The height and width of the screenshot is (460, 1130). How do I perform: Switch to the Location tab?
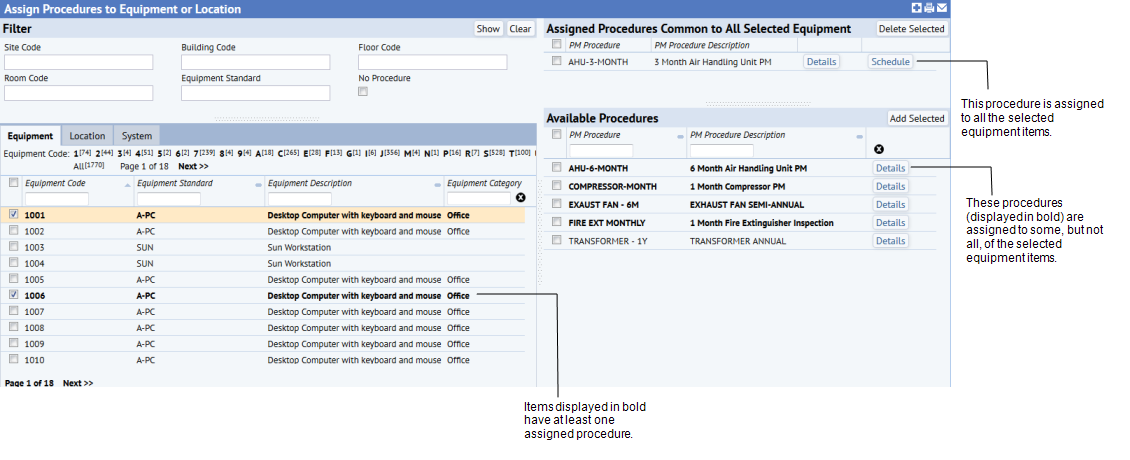click(x=87, y=136)
